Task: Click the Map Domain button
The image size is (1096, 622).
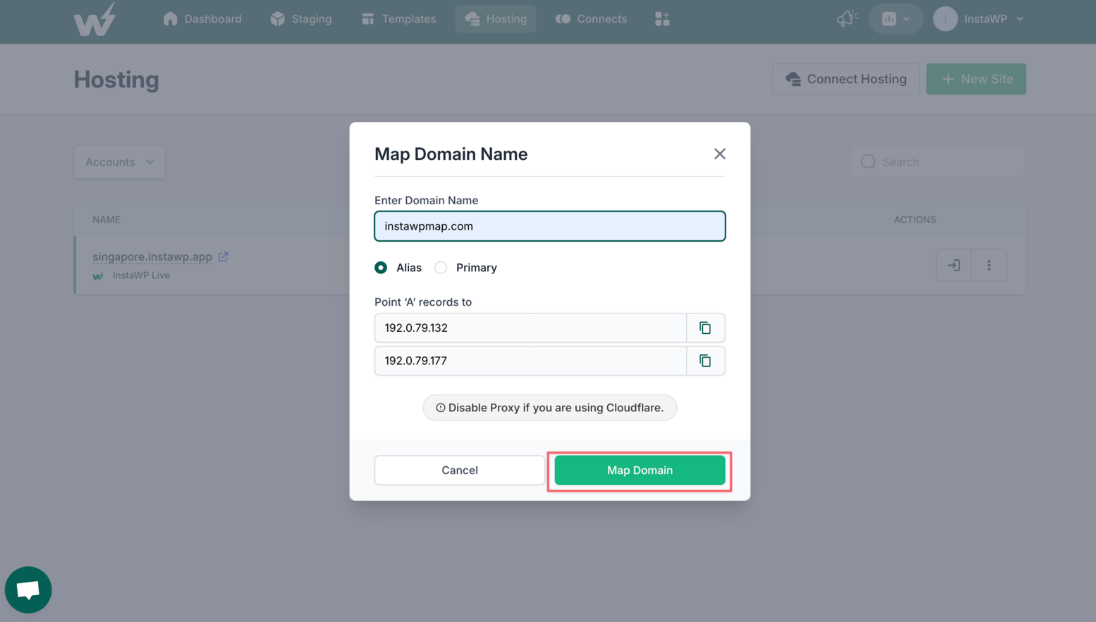Action: [x=640, y=470]
